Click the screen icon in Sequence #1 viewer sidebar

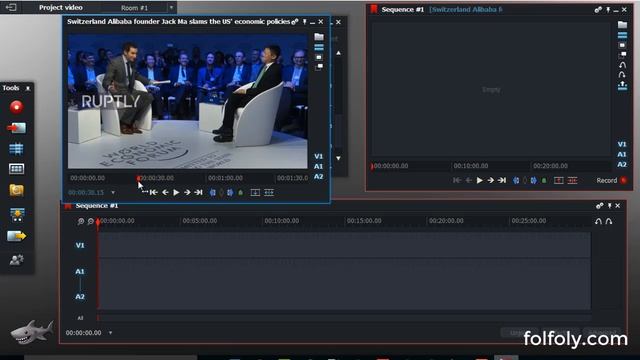click(x=622, y=45)
